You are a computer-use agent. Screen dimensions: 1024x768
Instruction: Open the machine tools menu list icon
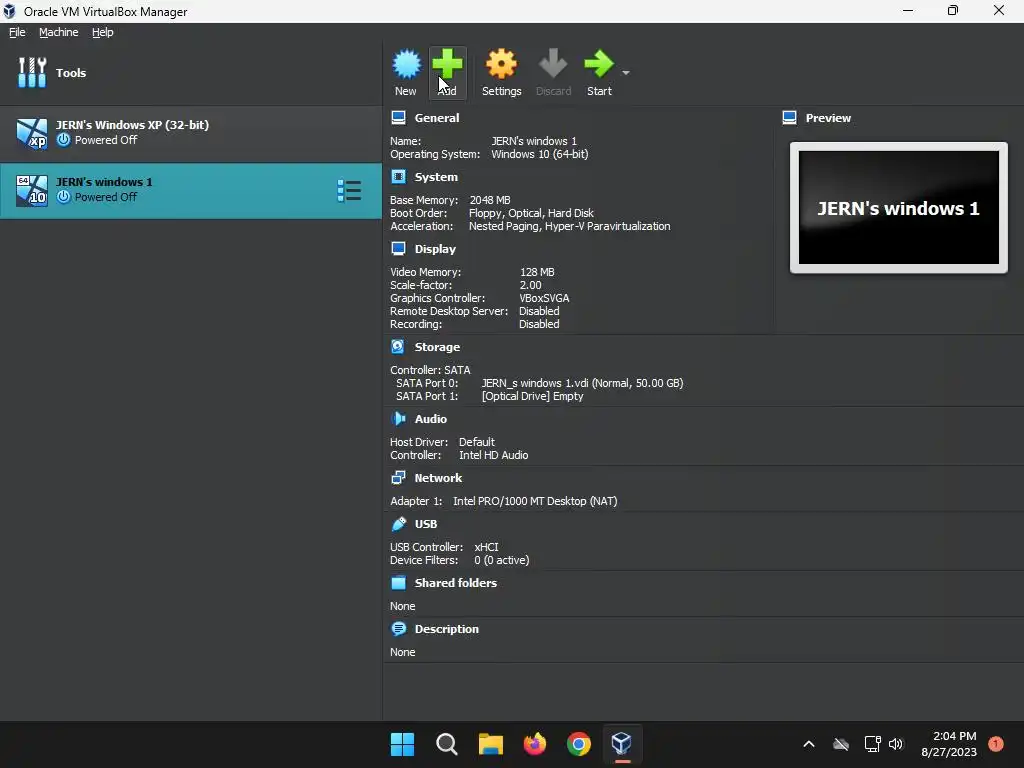click(349, 191)
